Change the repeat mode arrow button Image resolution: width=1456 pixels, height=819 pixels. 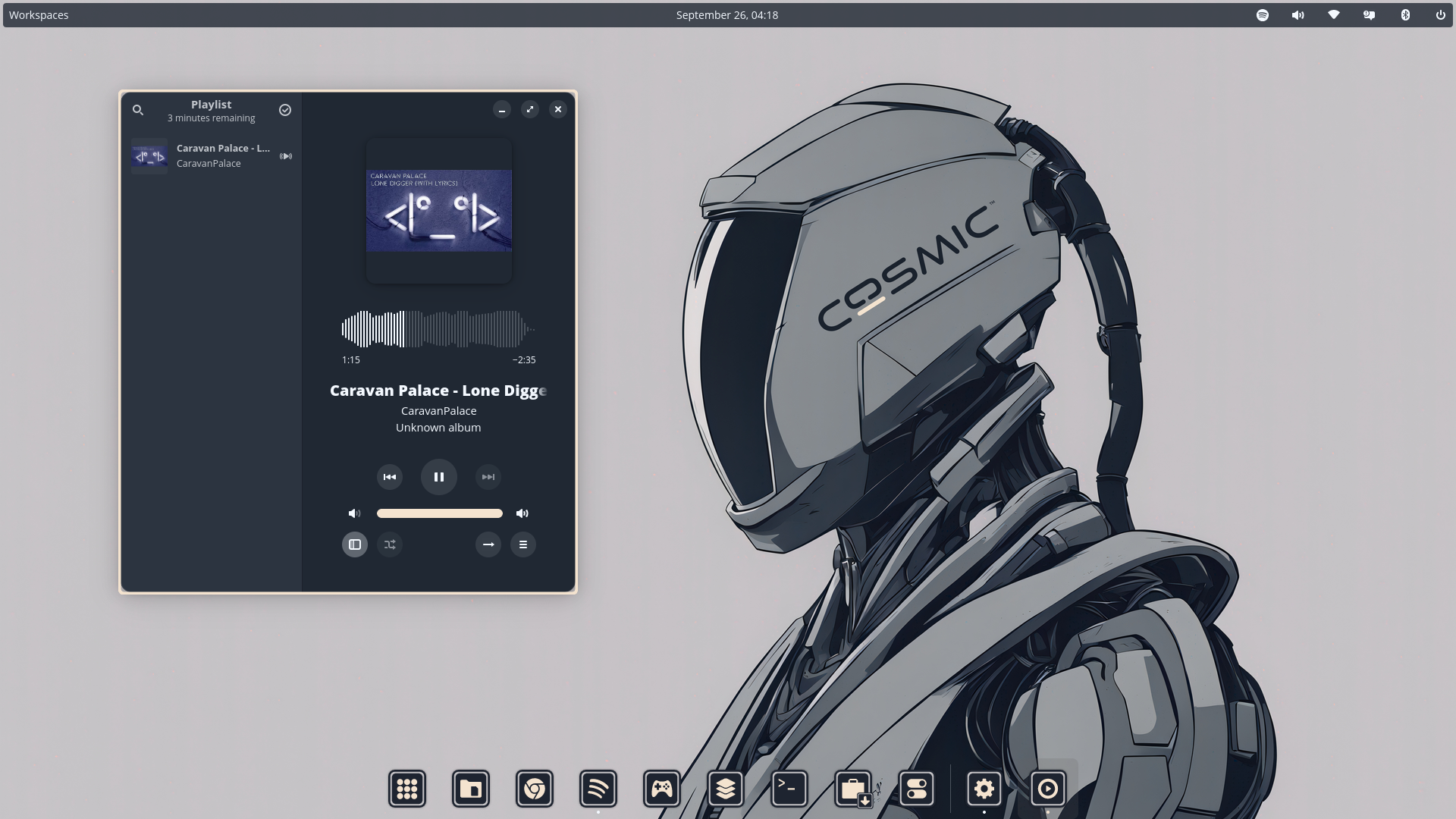click(488, 544)
